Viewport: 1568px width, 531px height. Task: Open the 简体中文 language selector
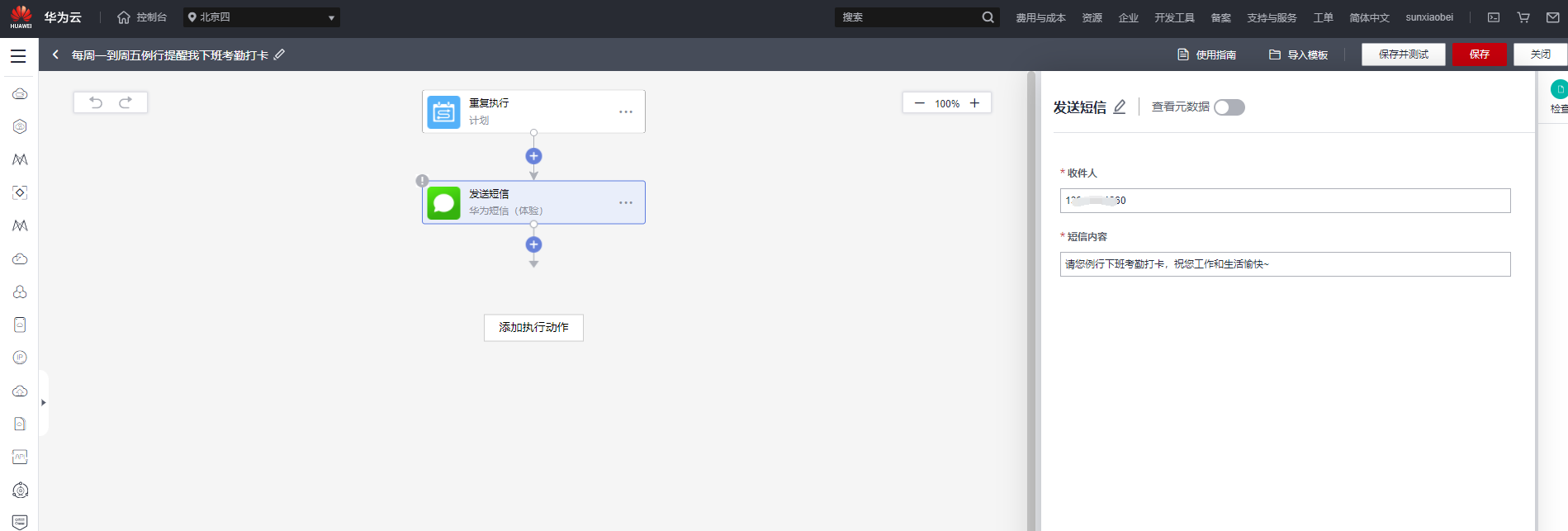click(1369, 17)
